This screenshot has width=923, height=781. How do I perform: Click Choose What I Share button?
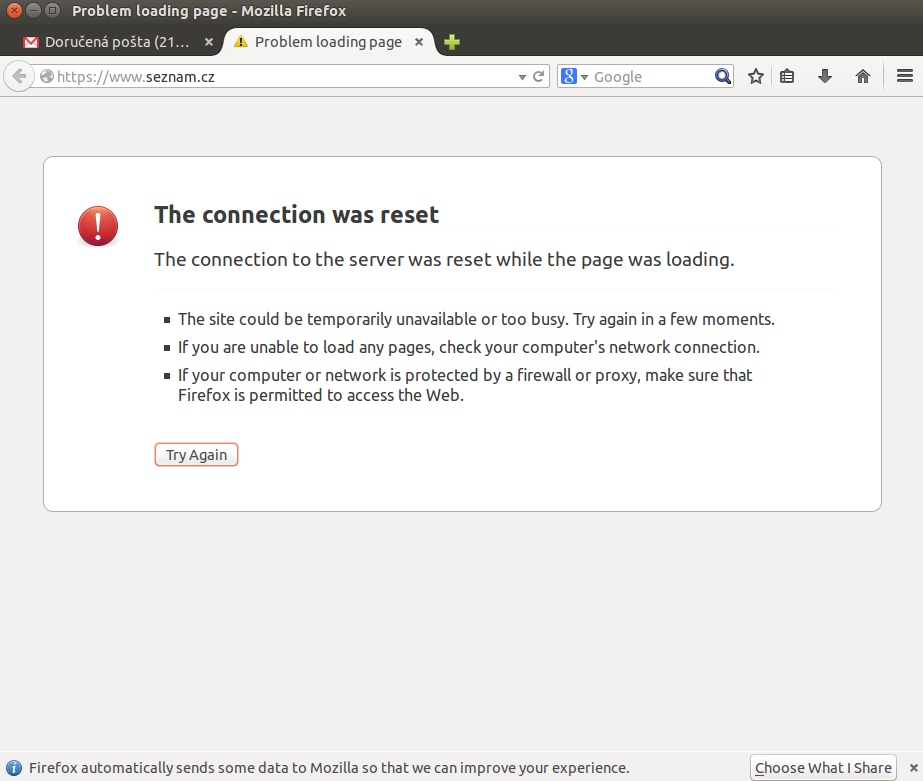pos(823,768)
